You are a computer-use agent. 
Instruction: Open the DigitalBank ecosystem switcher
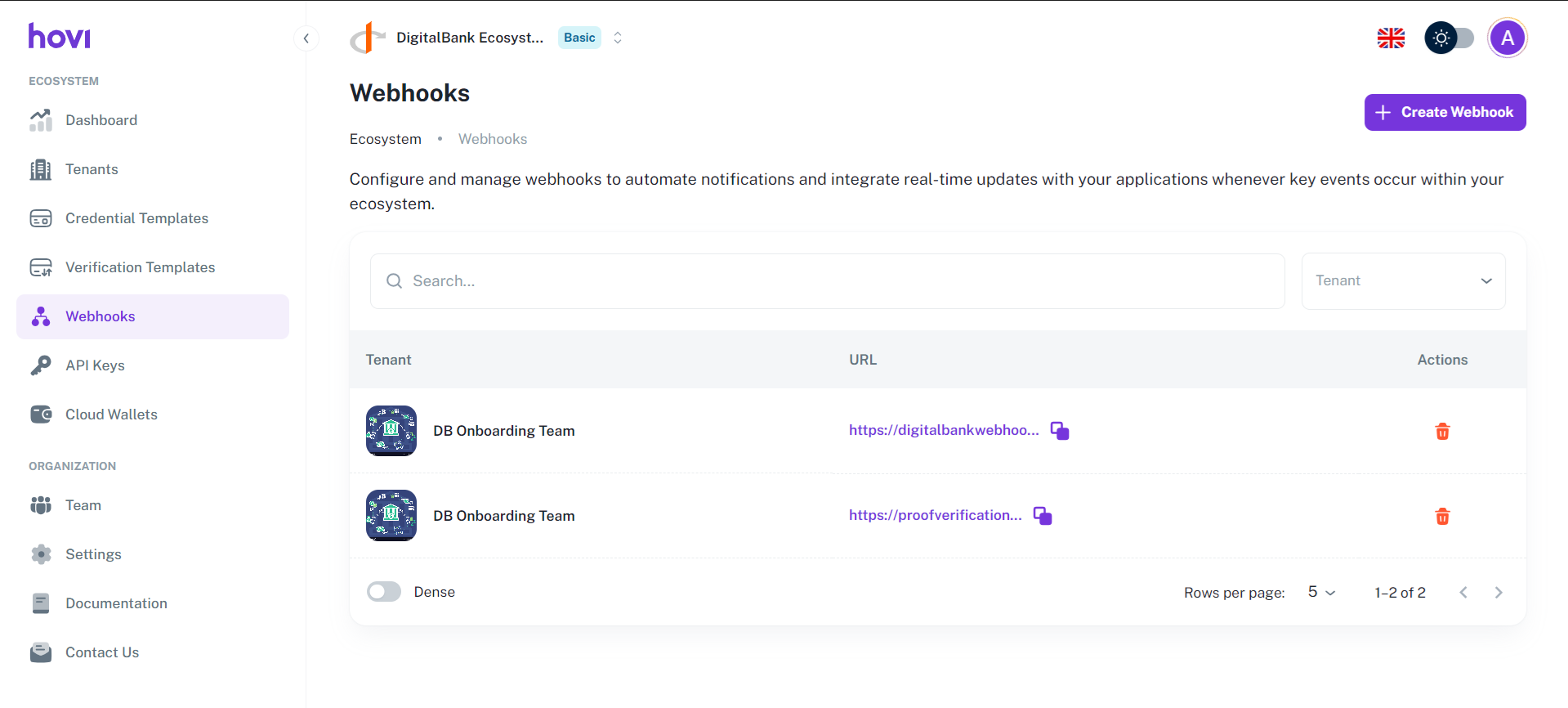(618, 38)
